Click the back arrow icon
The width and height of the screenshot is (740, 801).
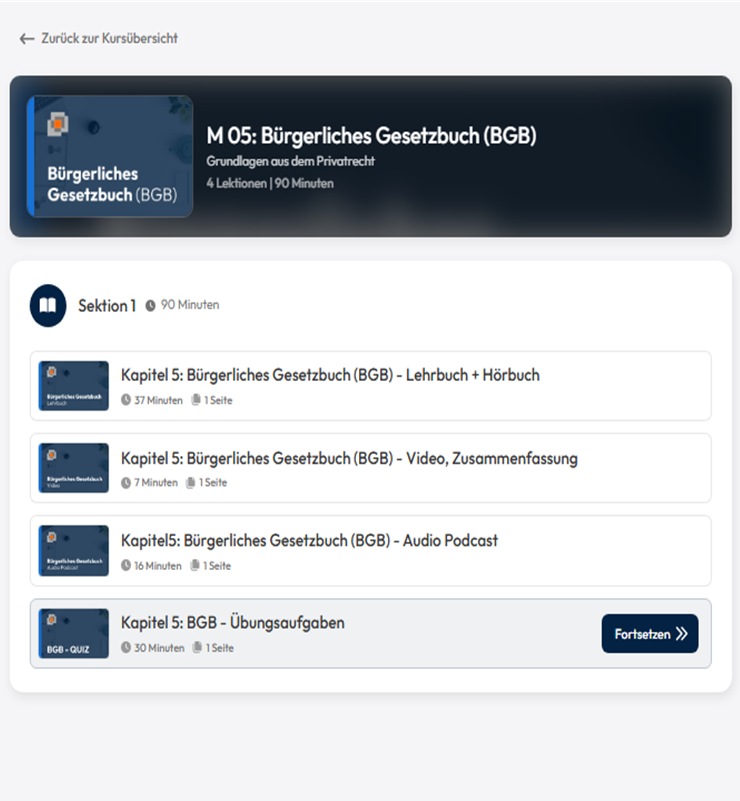coord(27,39)
